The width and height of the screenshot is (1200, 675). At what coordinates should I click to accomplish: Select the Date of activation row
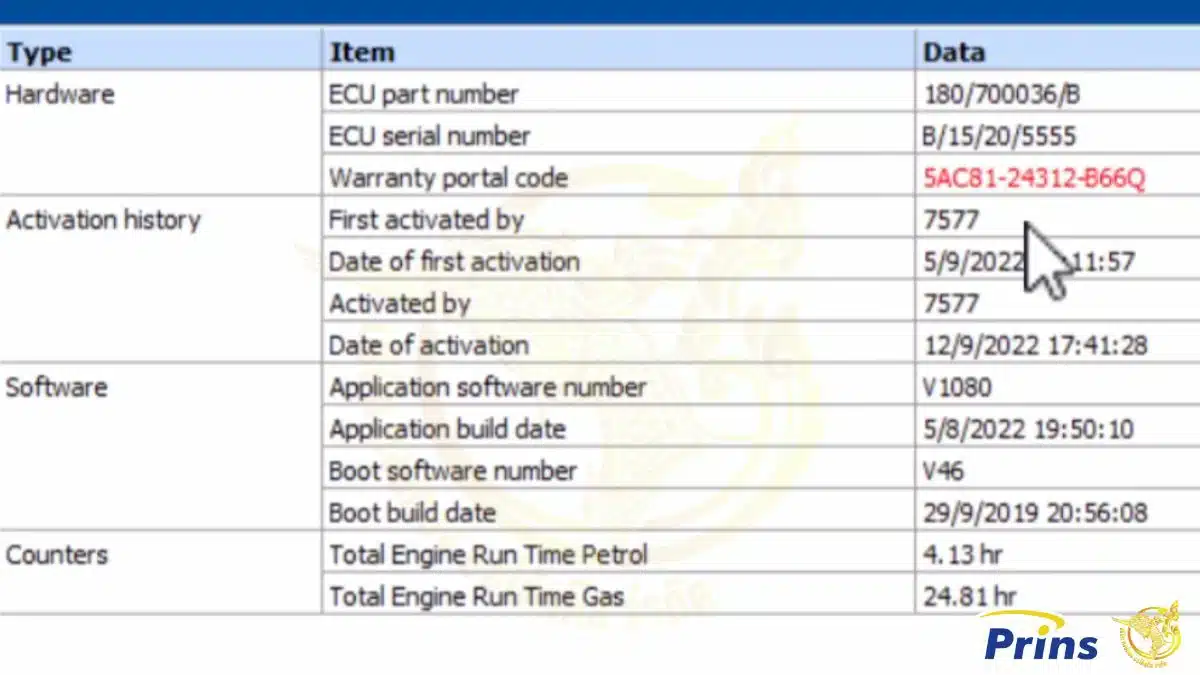click(x=760, y=345)
